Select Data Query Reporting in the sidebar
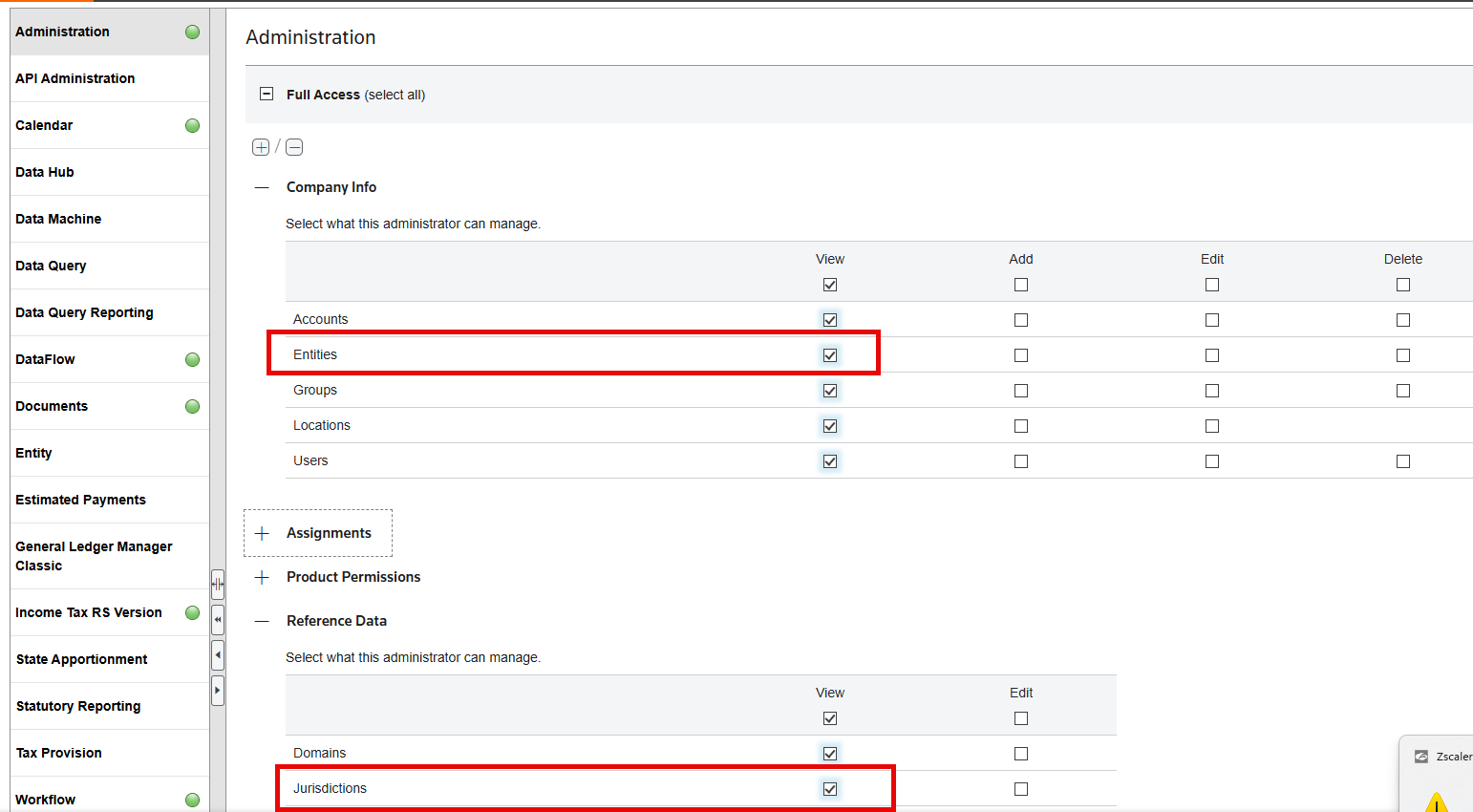 [84, 312]
